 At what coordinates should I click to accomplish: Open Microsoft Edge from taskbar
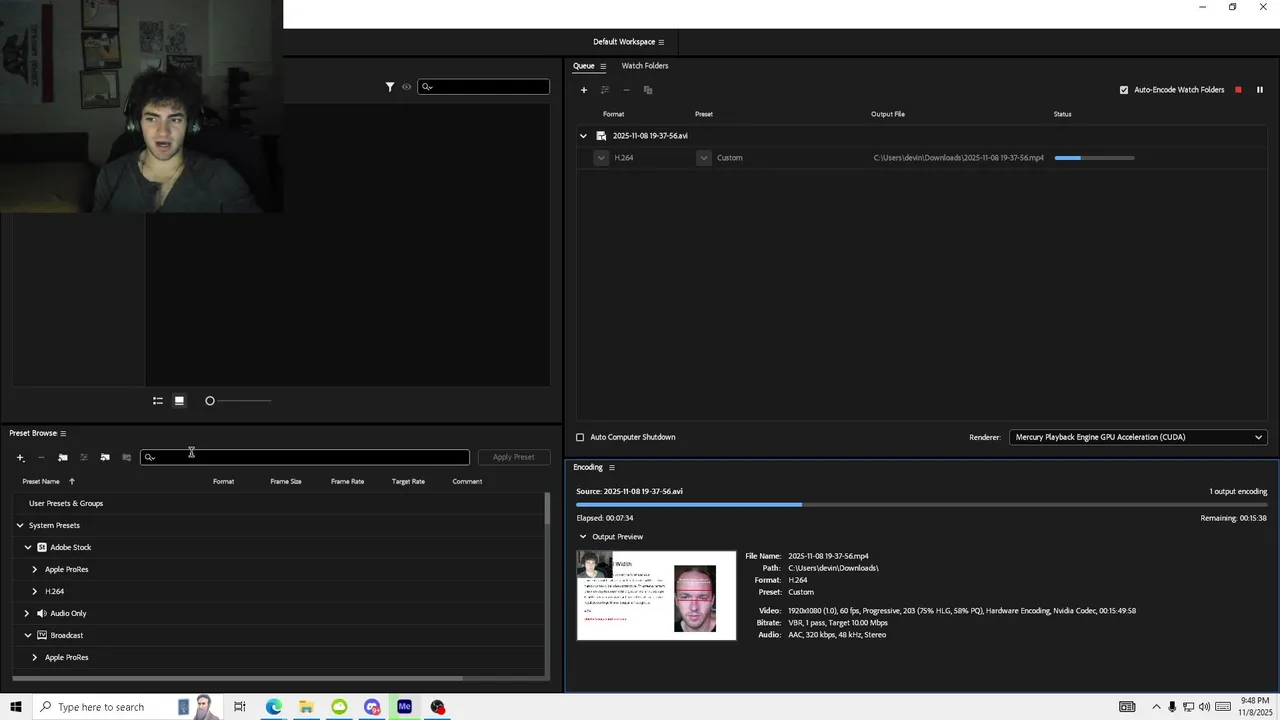tap(273, 707)
